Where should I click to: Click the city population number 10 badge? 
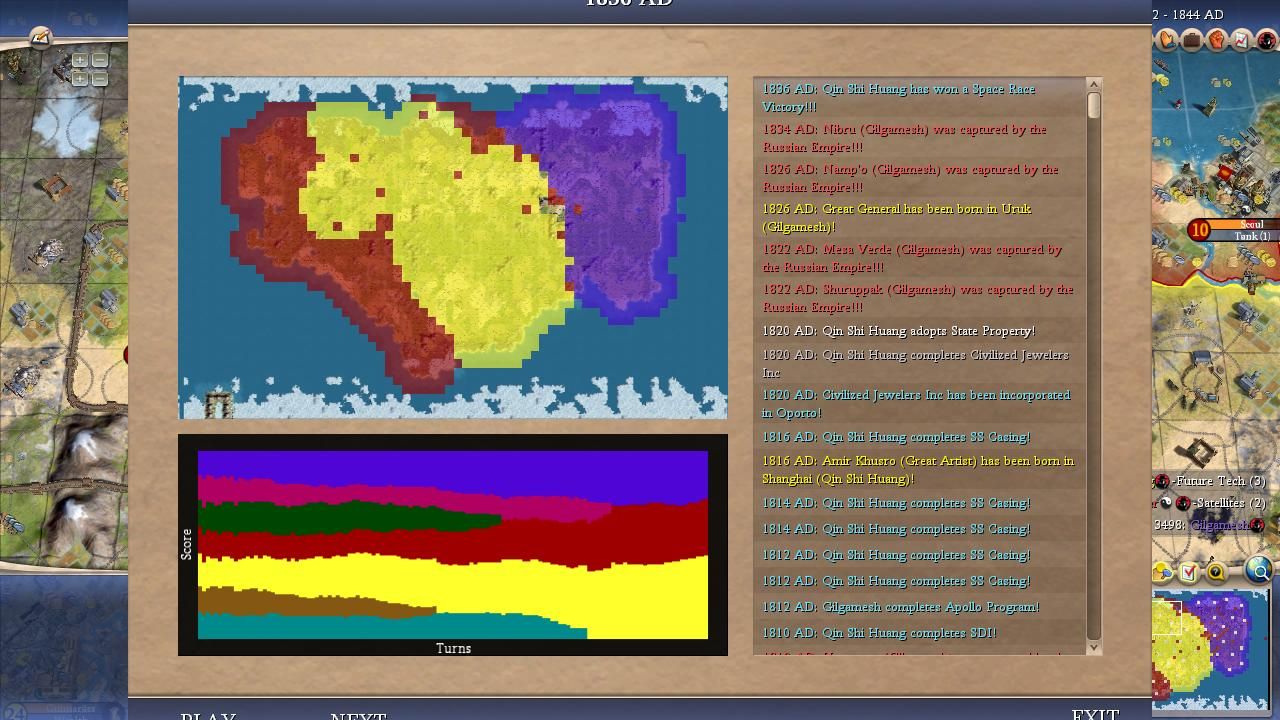(x=1198, y=230)
